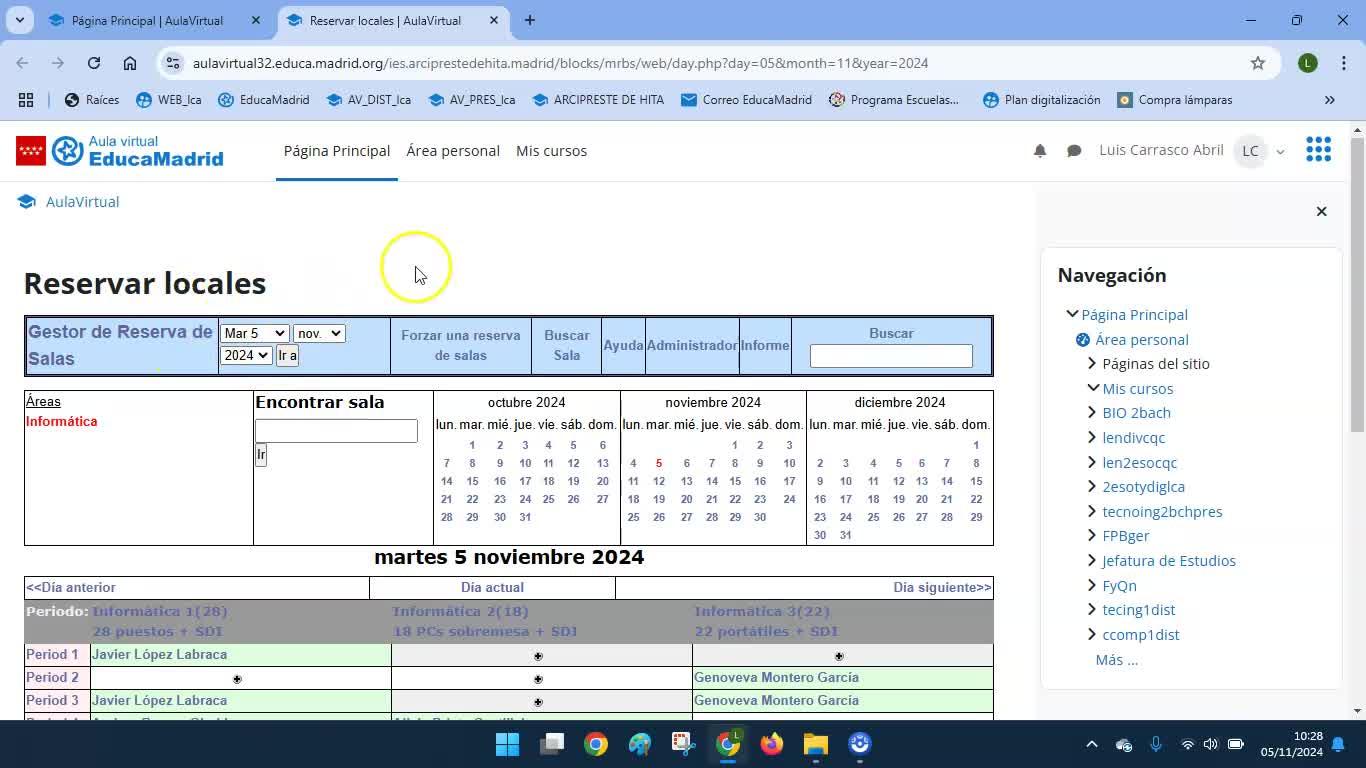Expand the Jefatura de Estudios node
Screen dimensions: 1366x768
click(1092, 561)
